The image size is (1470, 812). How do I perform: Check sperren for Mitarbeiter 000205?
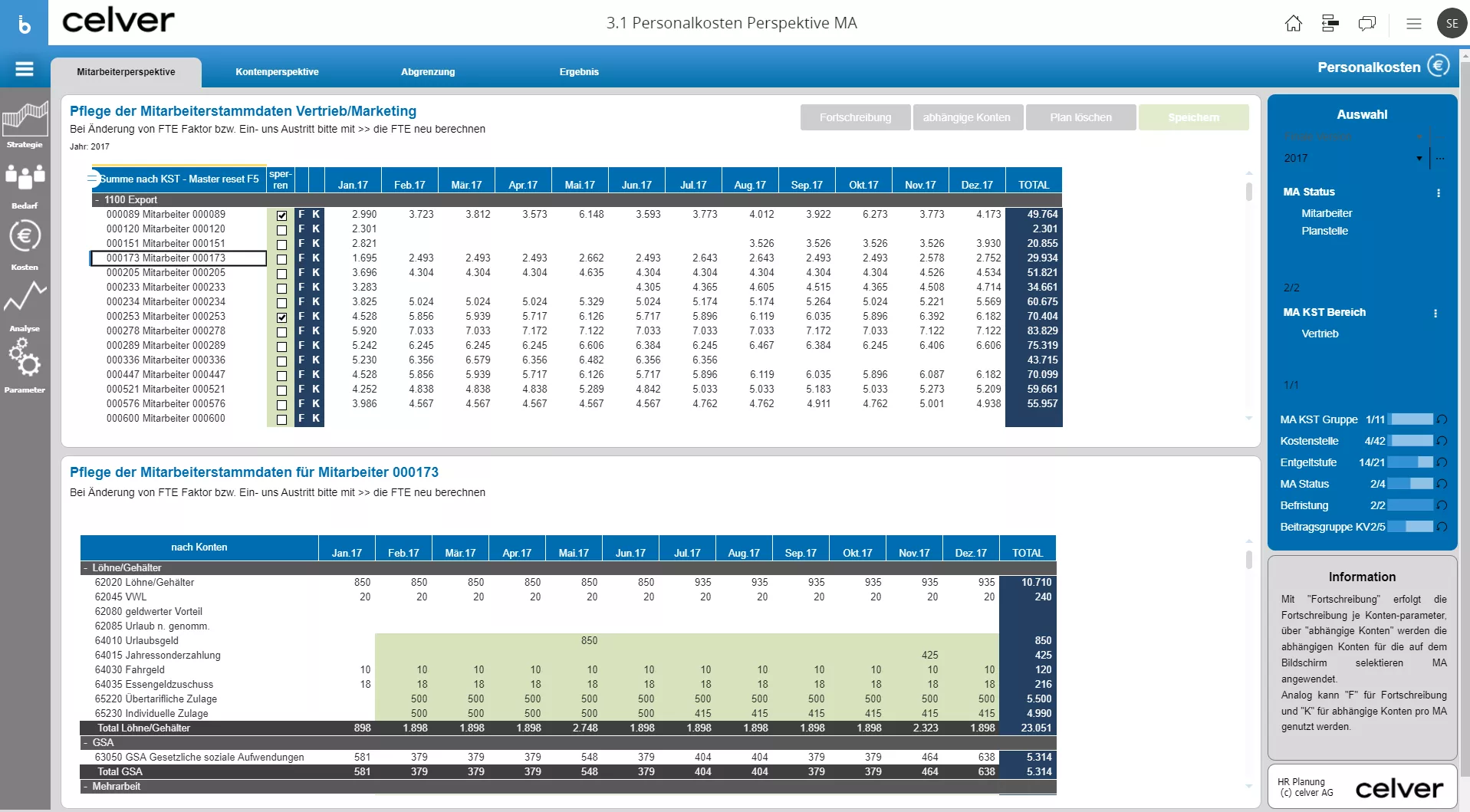281,274
